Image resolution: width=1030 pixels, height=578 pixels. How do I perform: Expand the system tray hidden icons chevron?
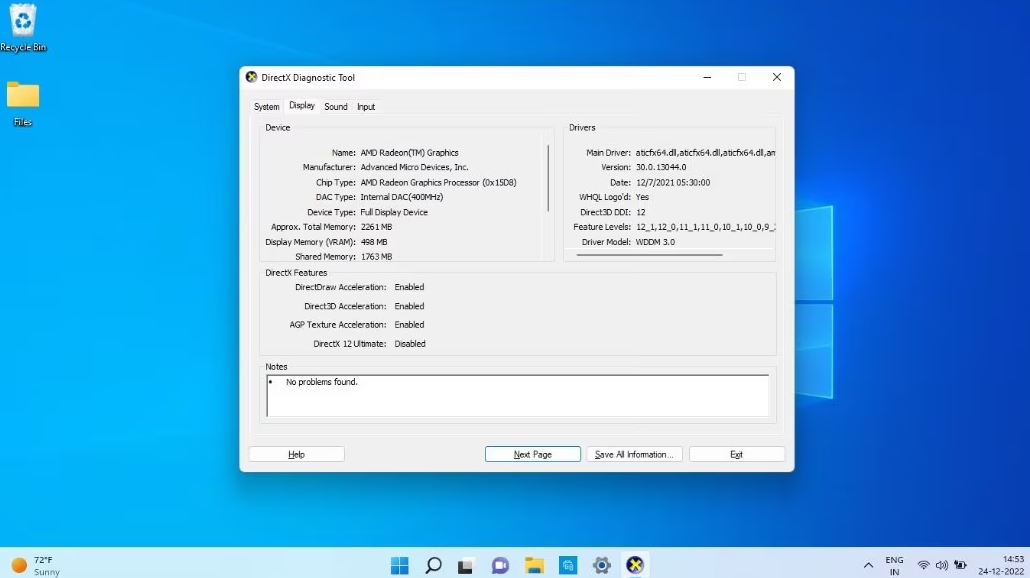pyautogui.click(x=868, y=566)
